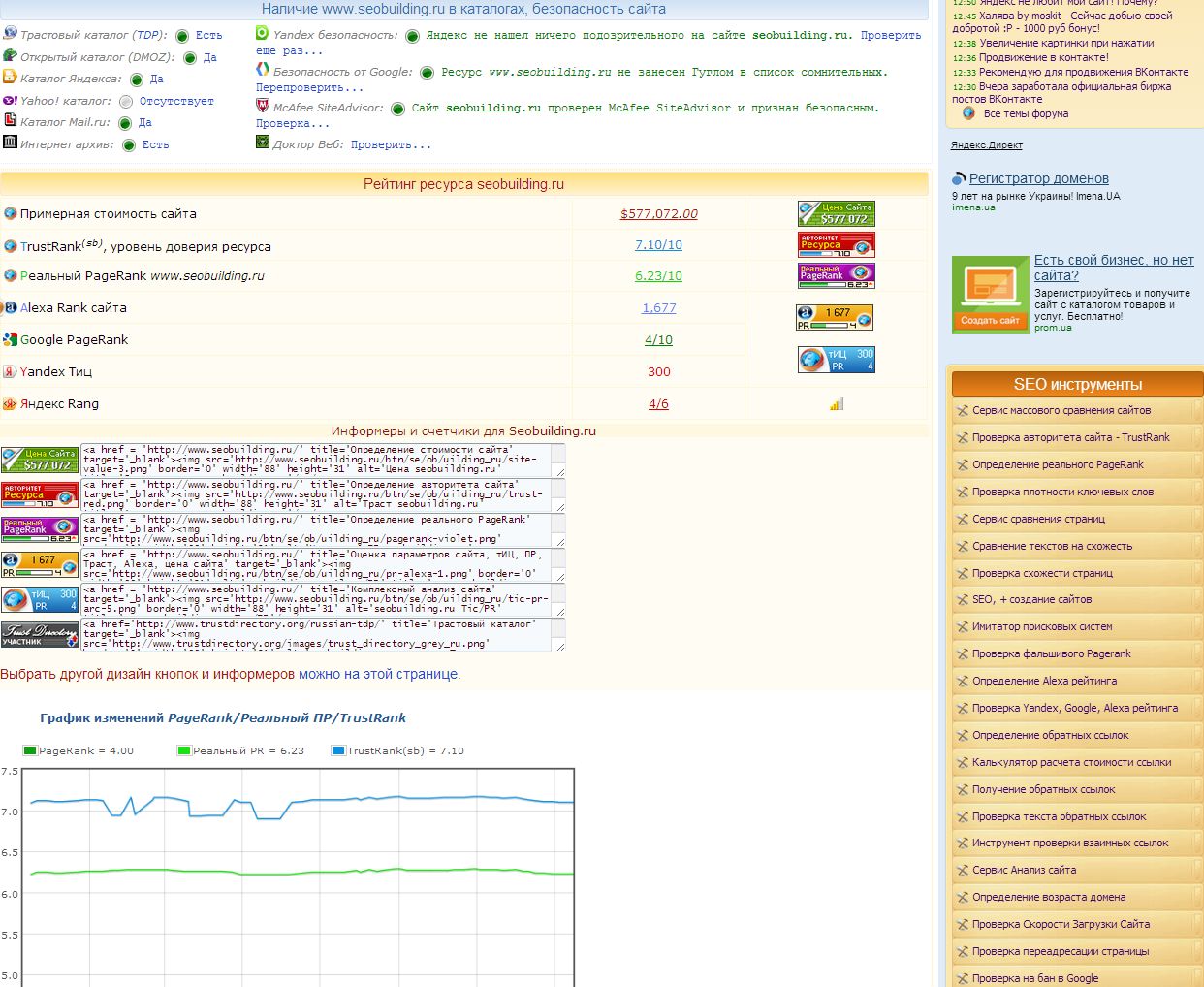Click the blue ТИЦ 300 informer badge in rating table
The image size is (1204, 987).
coord(836,360)
